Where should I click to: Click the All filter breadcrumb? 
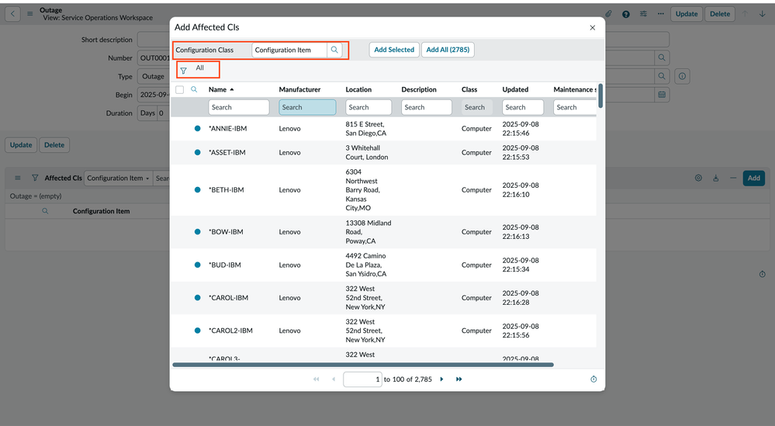(x=200, y=68)
